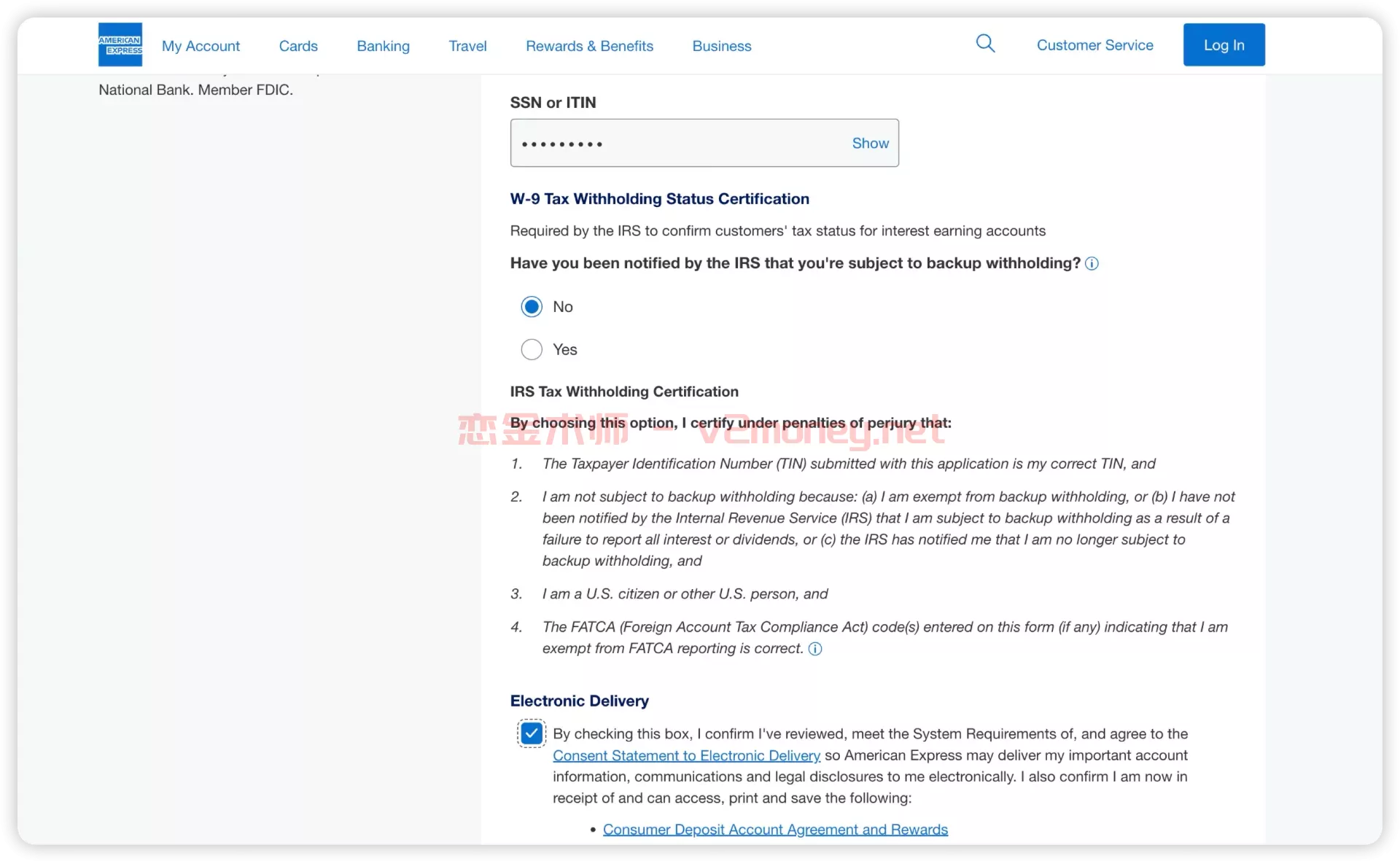Click info icon beside backup withholding question
Image resolution: width=1400 pixels, height=861 pixels.
click(x=1092, y=264)
